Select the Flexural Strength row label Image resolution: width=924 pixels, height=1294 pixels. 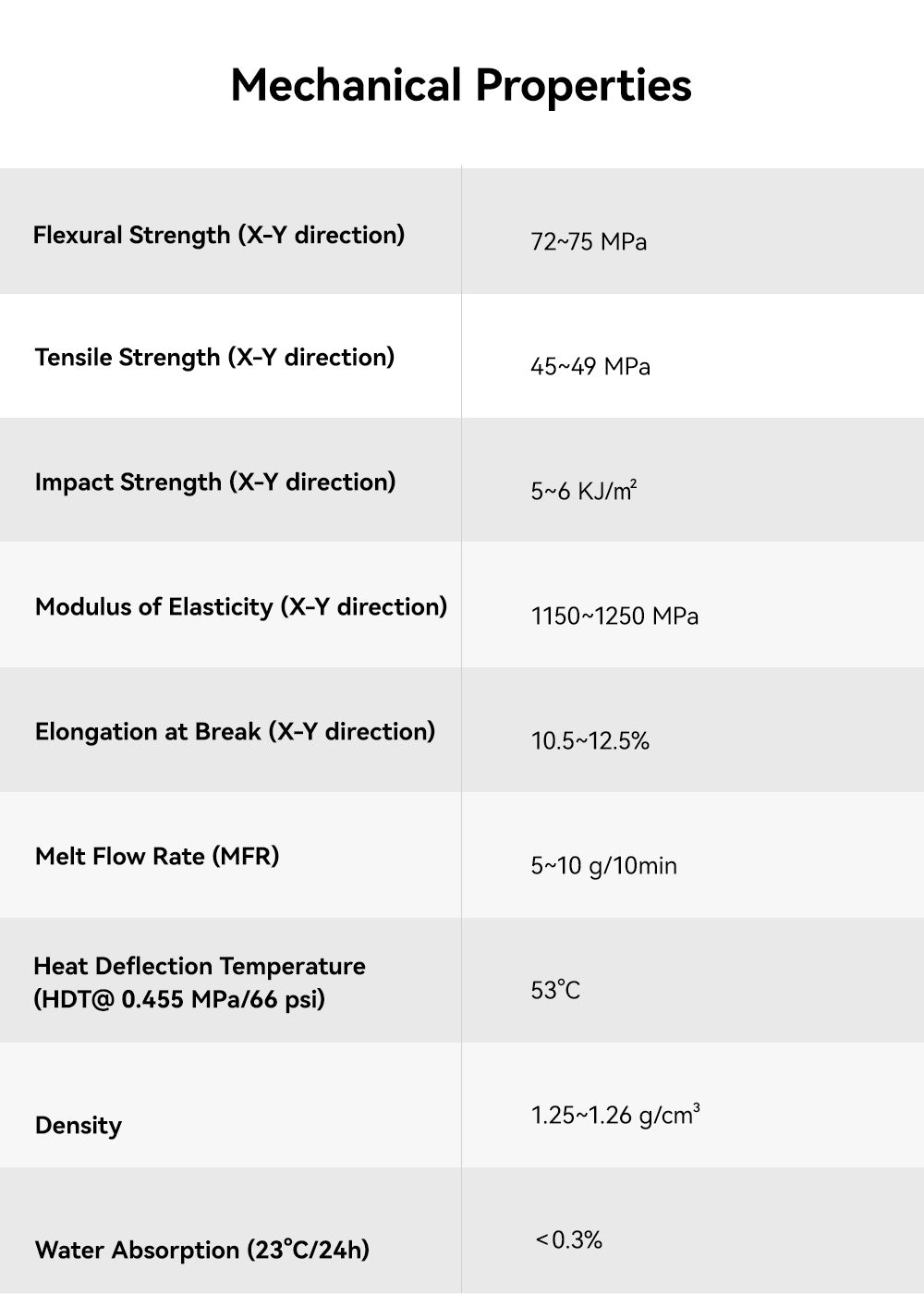pos(219,235)
